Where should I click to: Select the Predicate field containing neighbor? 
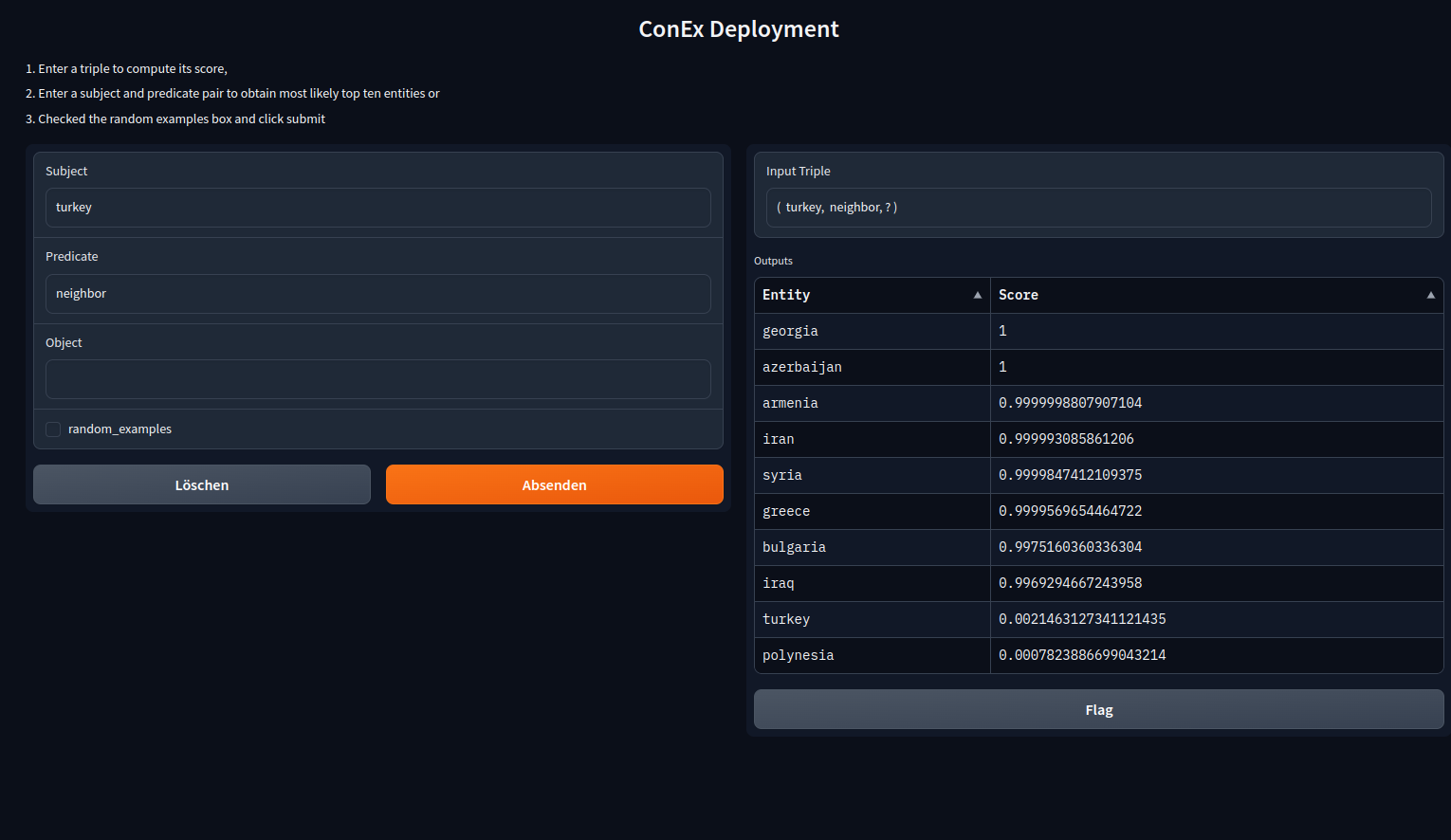coord(378,294)
